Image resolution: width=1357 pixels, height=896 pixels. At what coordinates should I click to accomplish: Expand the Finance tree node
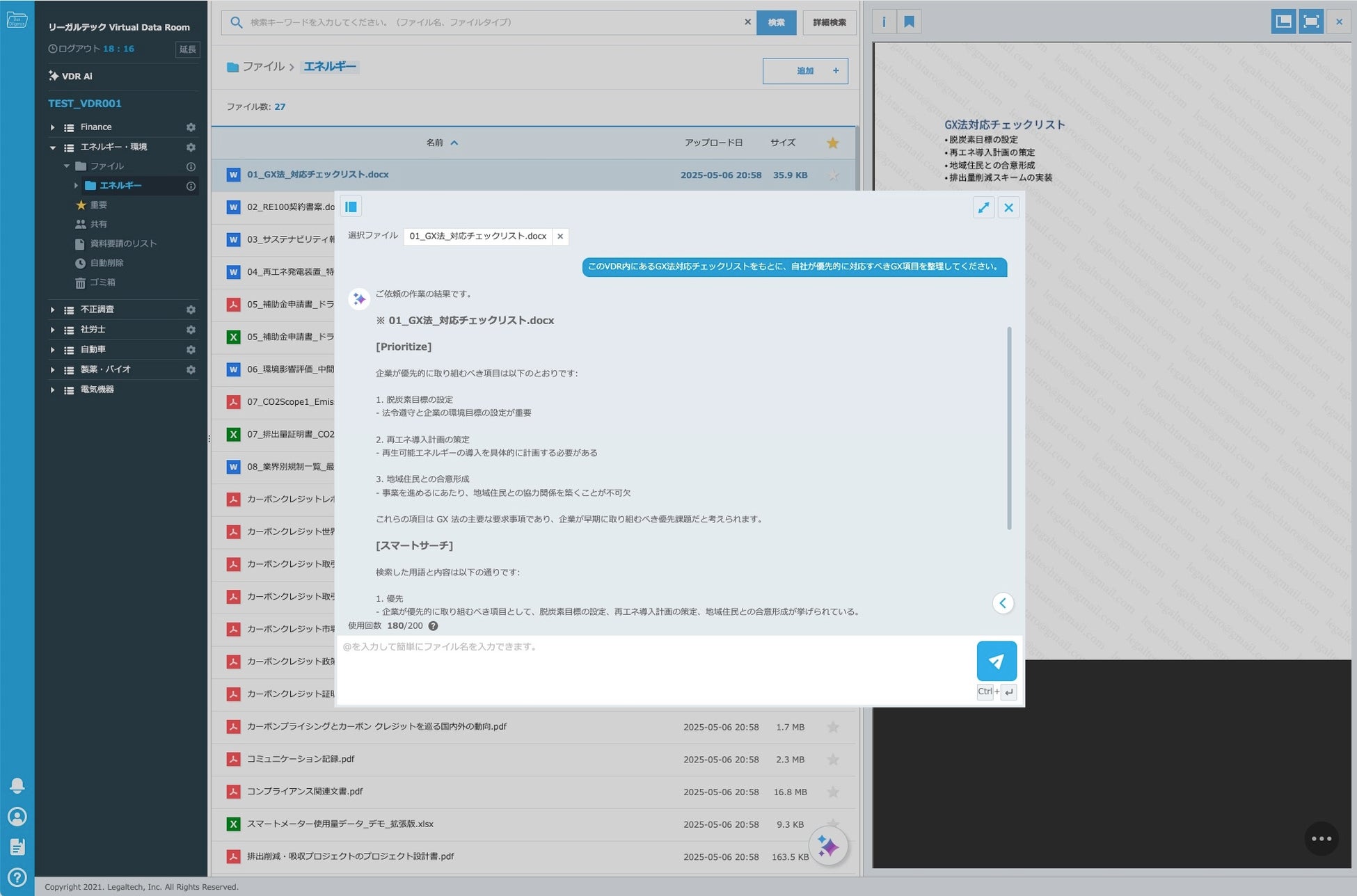52,127
